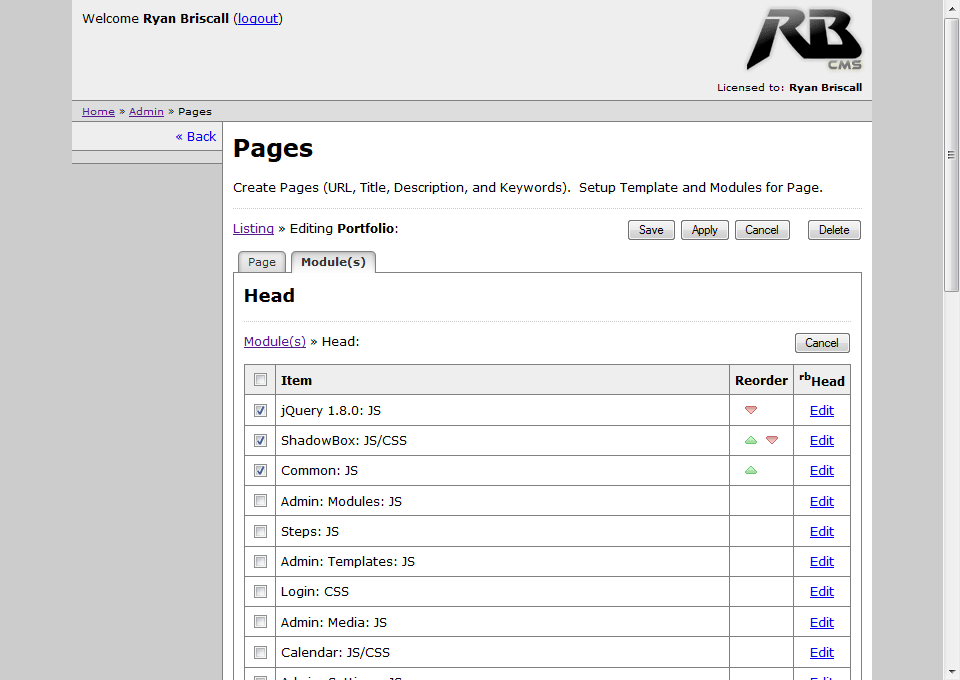Uncheck the ShadowBox: JS/CSS checkbox
Image resolution: width=960 pixels, height=680 pixels.
pos(261,440)
